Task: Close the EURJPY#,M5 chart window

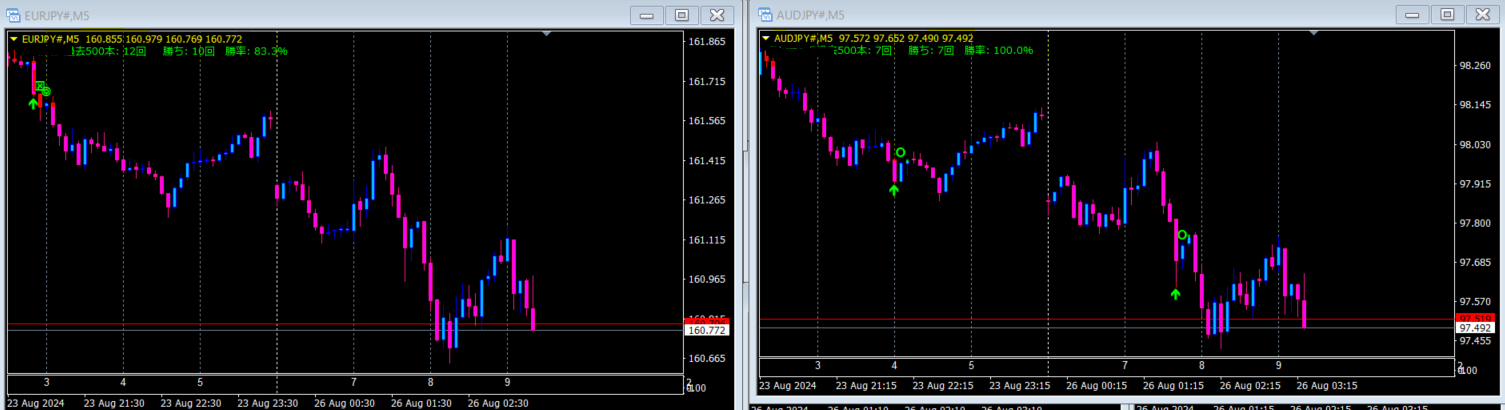Action: [x=717, y=14]
